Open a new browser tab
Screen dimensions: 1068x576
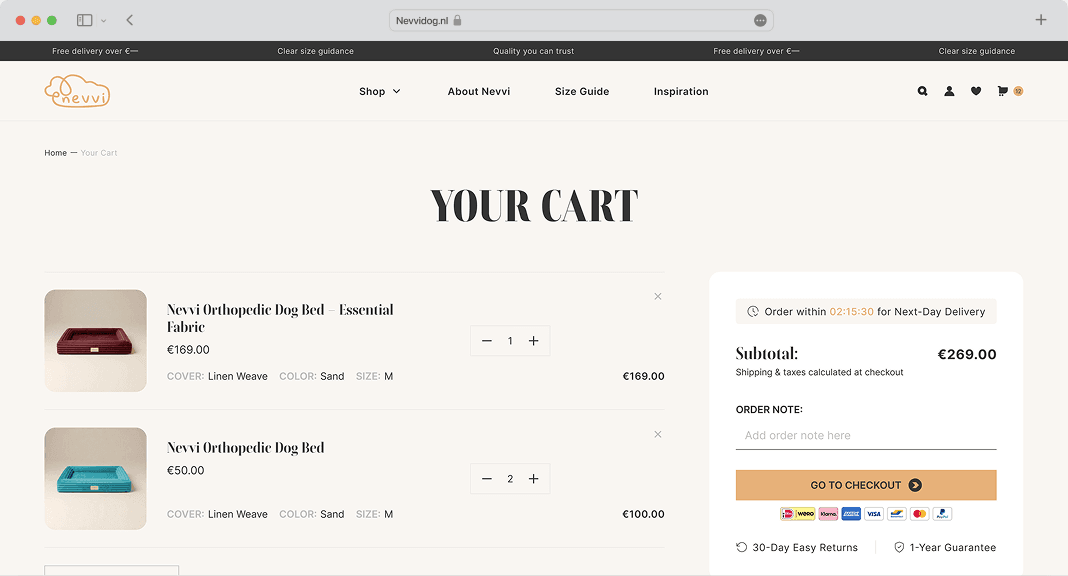[1041, 20]
